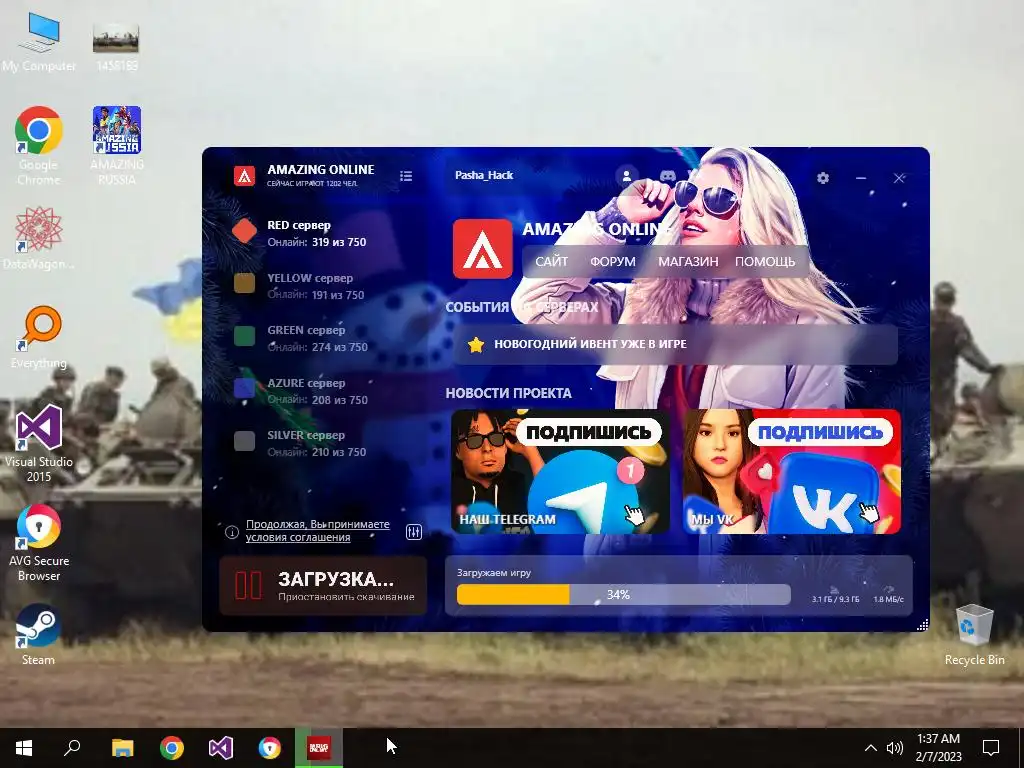Open the server list menu icon
Screen dimensions: 1024x768
click(406, 176)
